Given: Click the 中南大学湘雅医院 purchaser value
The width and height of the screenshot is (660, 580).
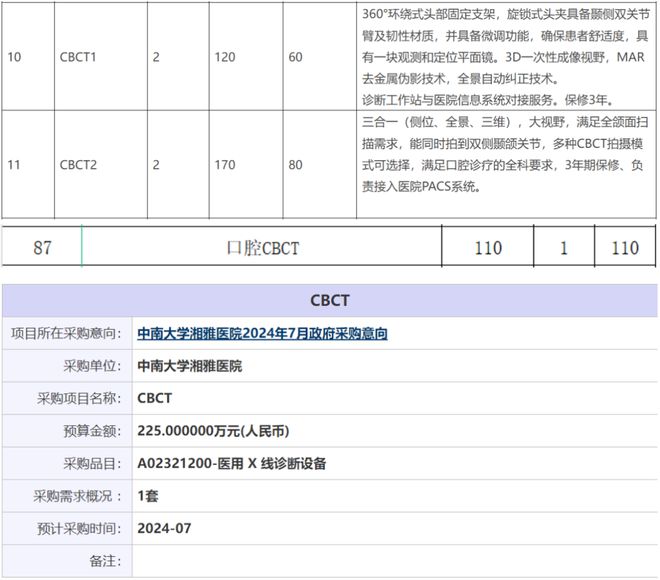Looking at the screenshot, I should point(190,366).
